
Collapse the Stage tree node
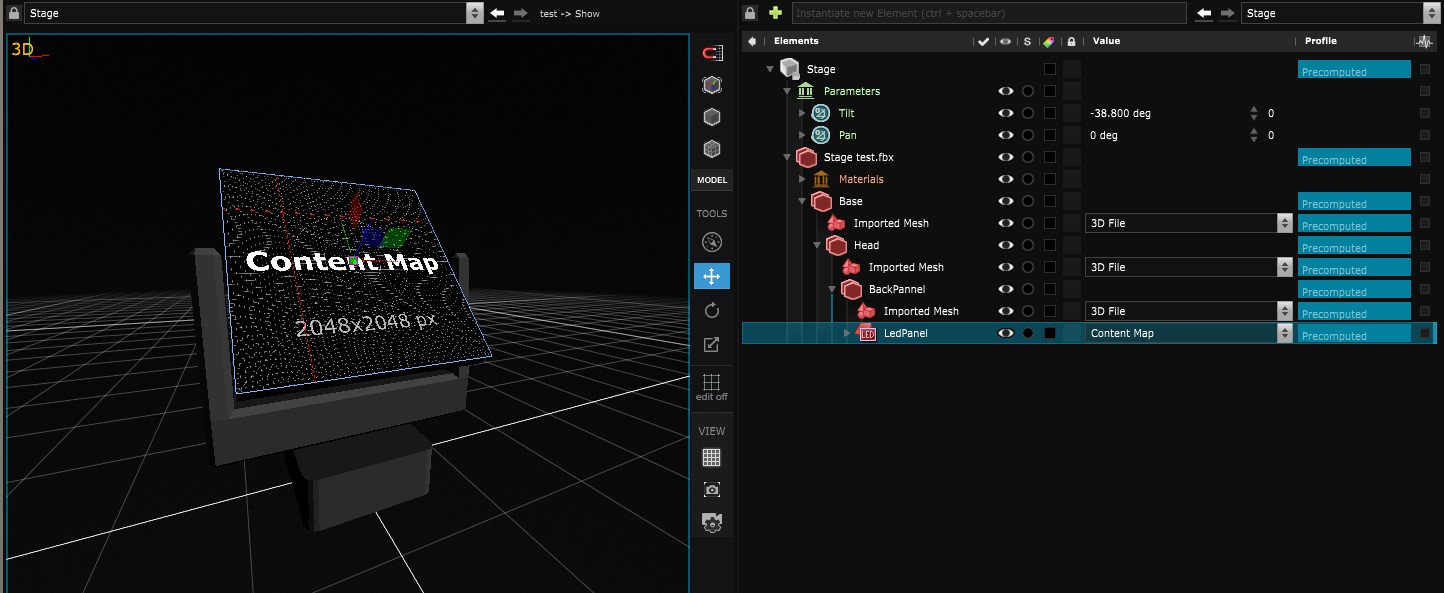pyautogui.click(x=770, y=69)
